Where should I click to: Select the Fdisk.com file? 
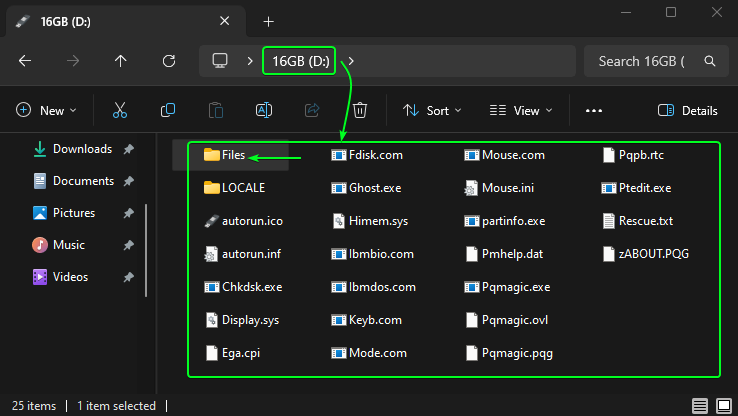pos(367,155)
